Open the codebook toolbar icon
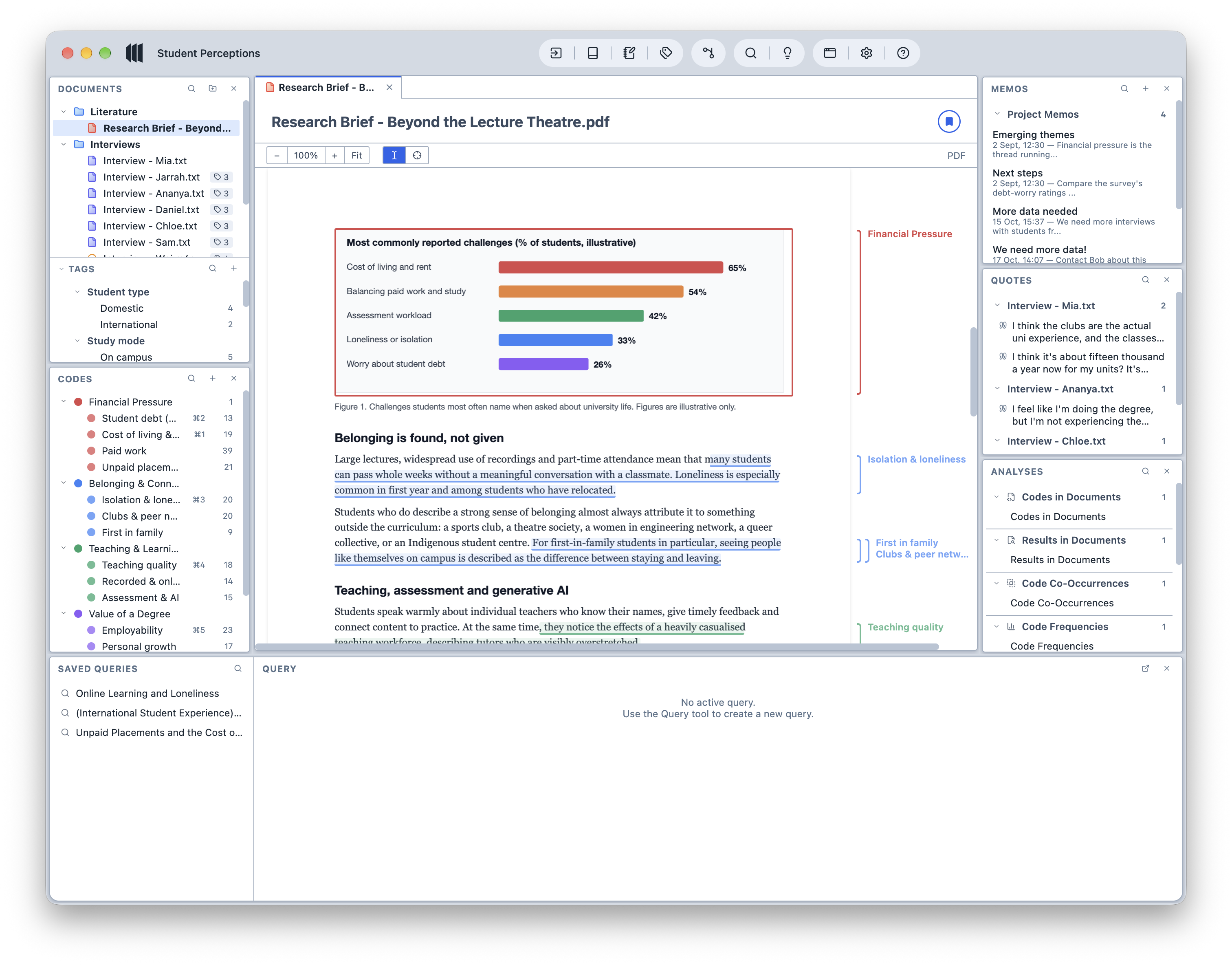The width and height of the screenshot is (1232, 965). coord(592,53)
